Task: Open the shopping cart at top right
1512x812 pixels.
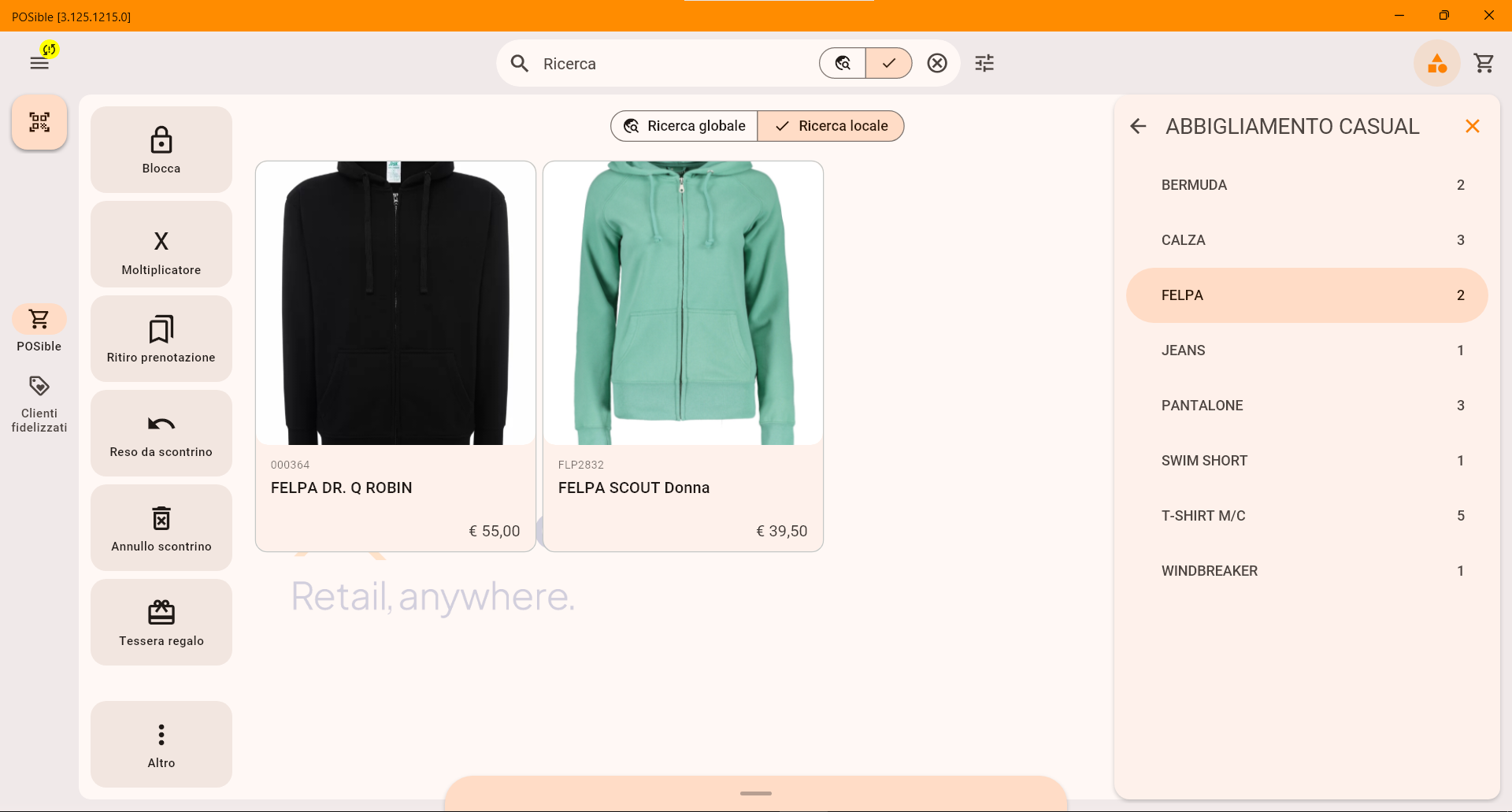Action: pos(1484,63)
